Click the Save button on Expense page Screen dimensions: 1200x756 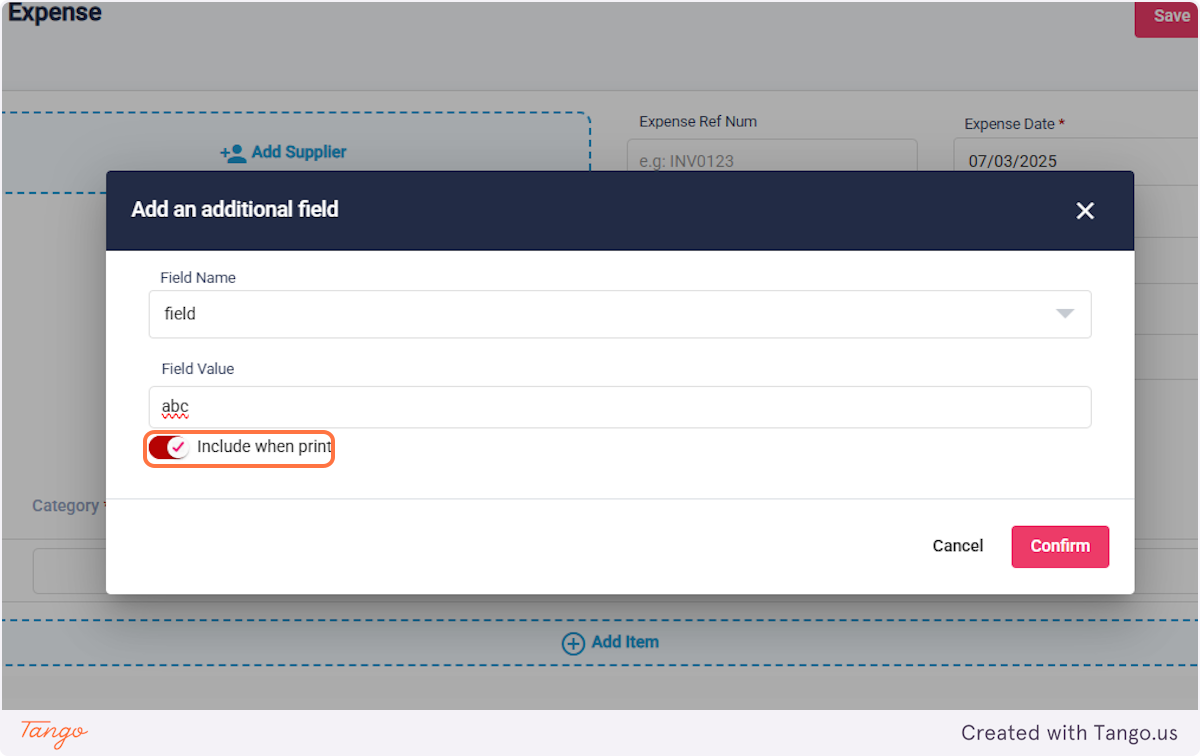click(1167, 18)
